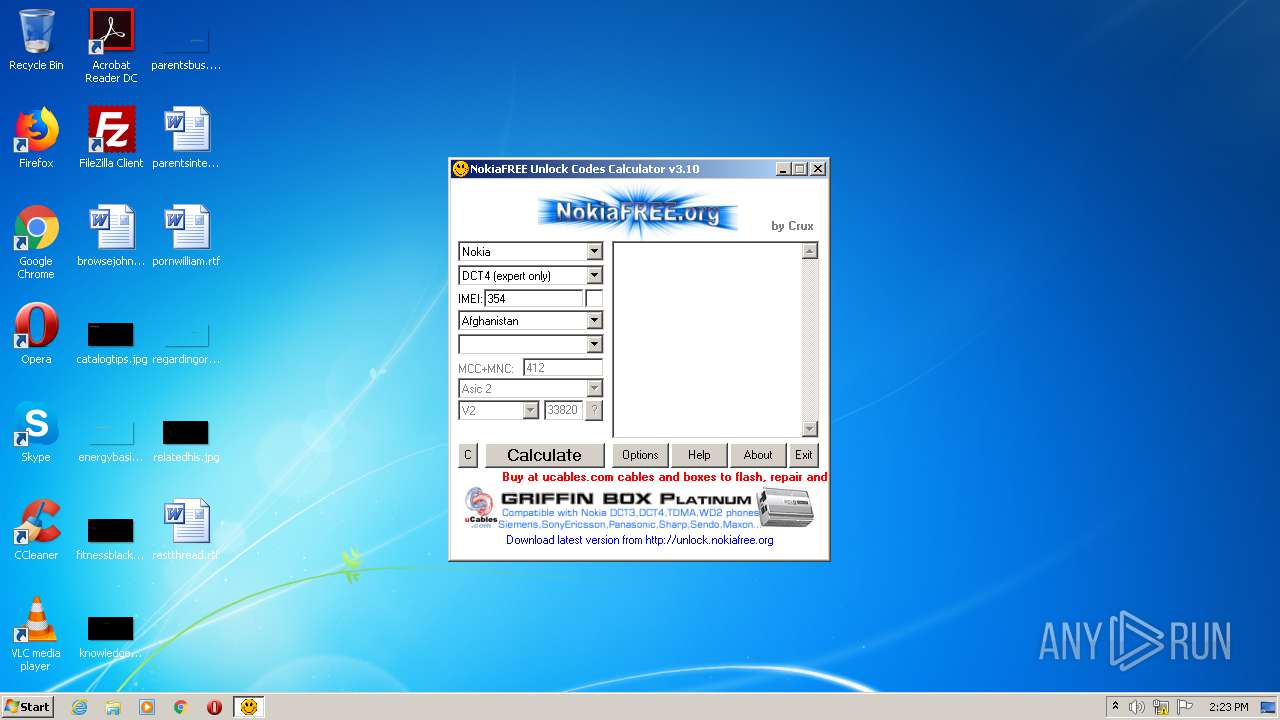
Task: Launch Opera desktop shortcut
Action: pyautogui.click(x=36, y=334)
